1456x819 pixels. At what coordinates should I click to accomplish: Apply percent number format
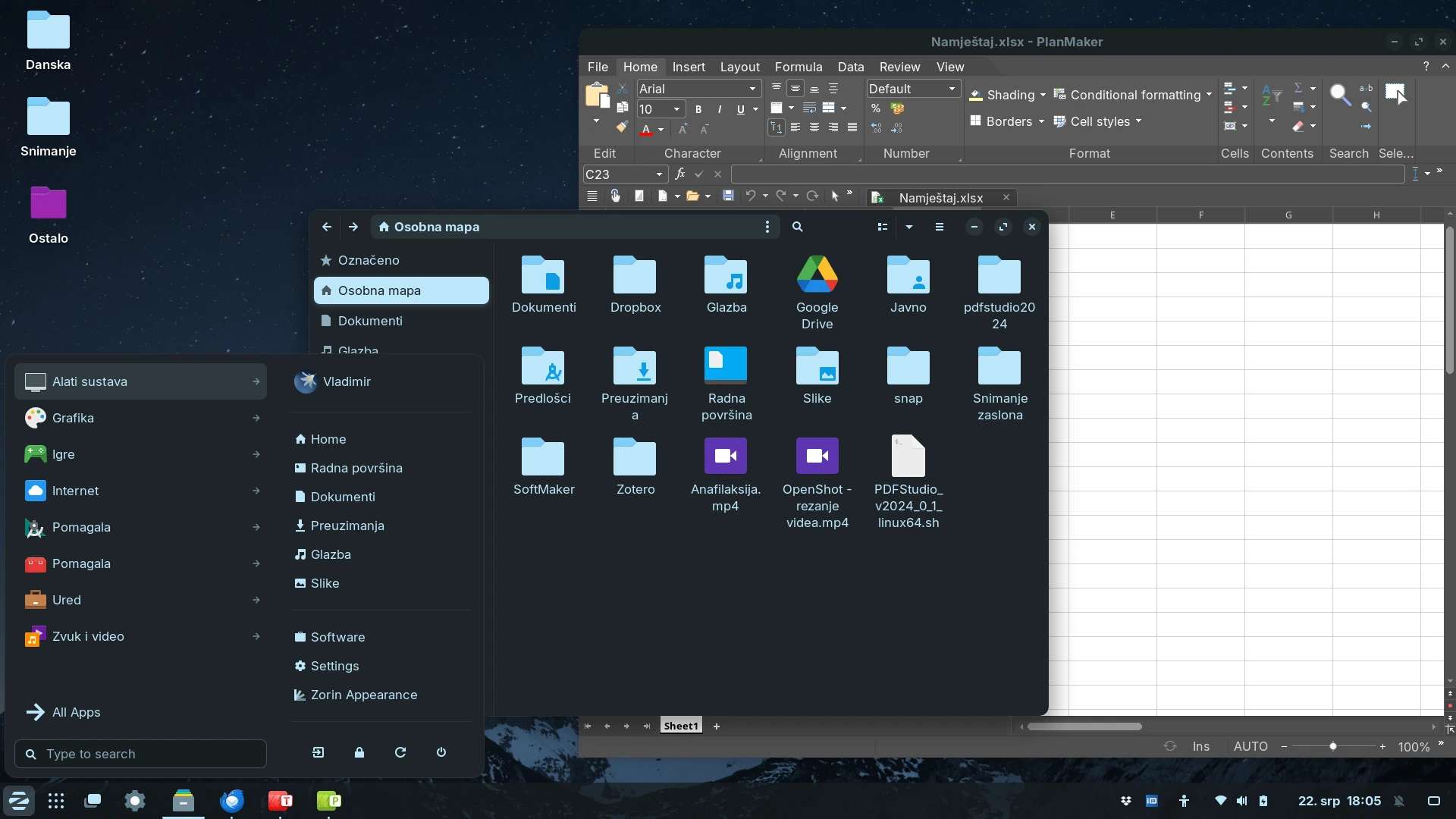click(x=876, y=108)
